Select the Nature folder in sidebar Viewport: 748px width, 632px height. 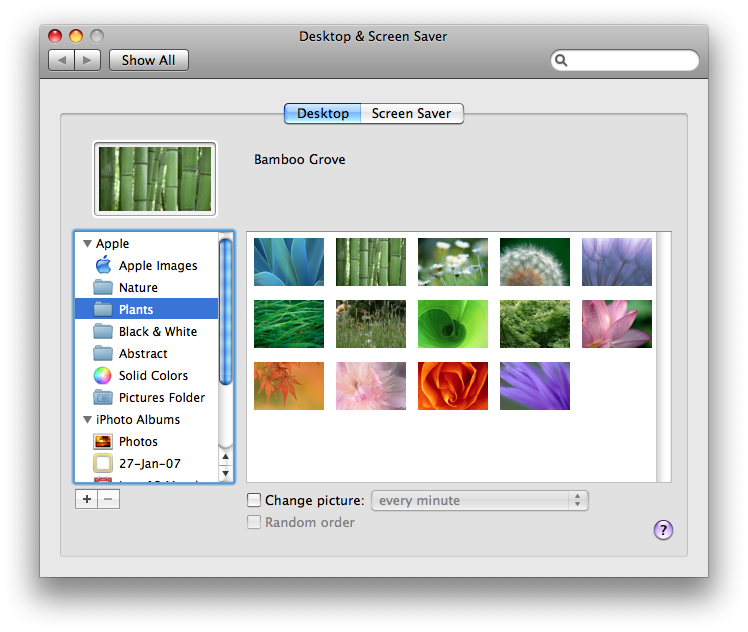point(138,287)
